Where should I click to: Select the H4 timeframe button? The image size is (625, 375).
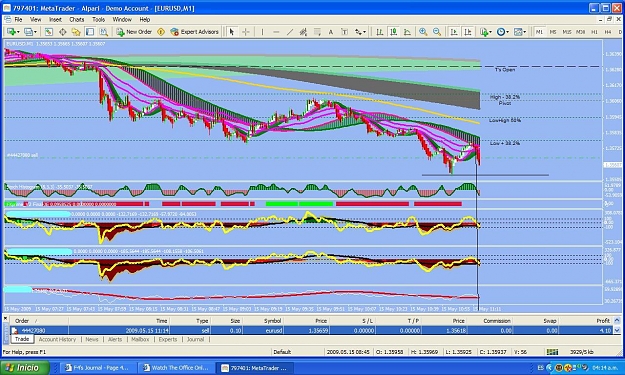click(x=608, y=32)
